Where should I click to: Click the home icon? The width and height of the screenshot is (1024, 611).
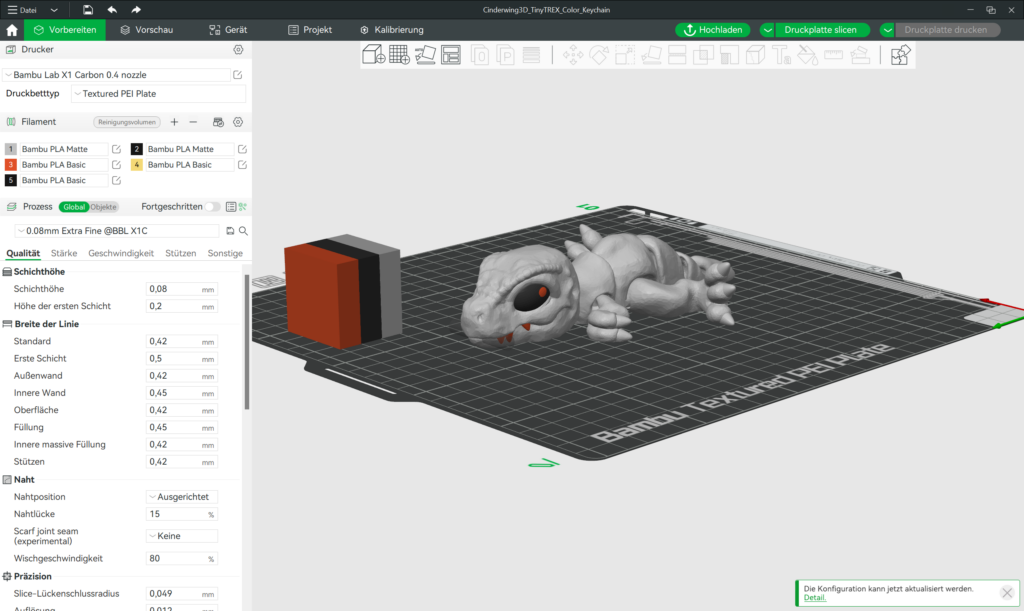[x=12, y=30]
